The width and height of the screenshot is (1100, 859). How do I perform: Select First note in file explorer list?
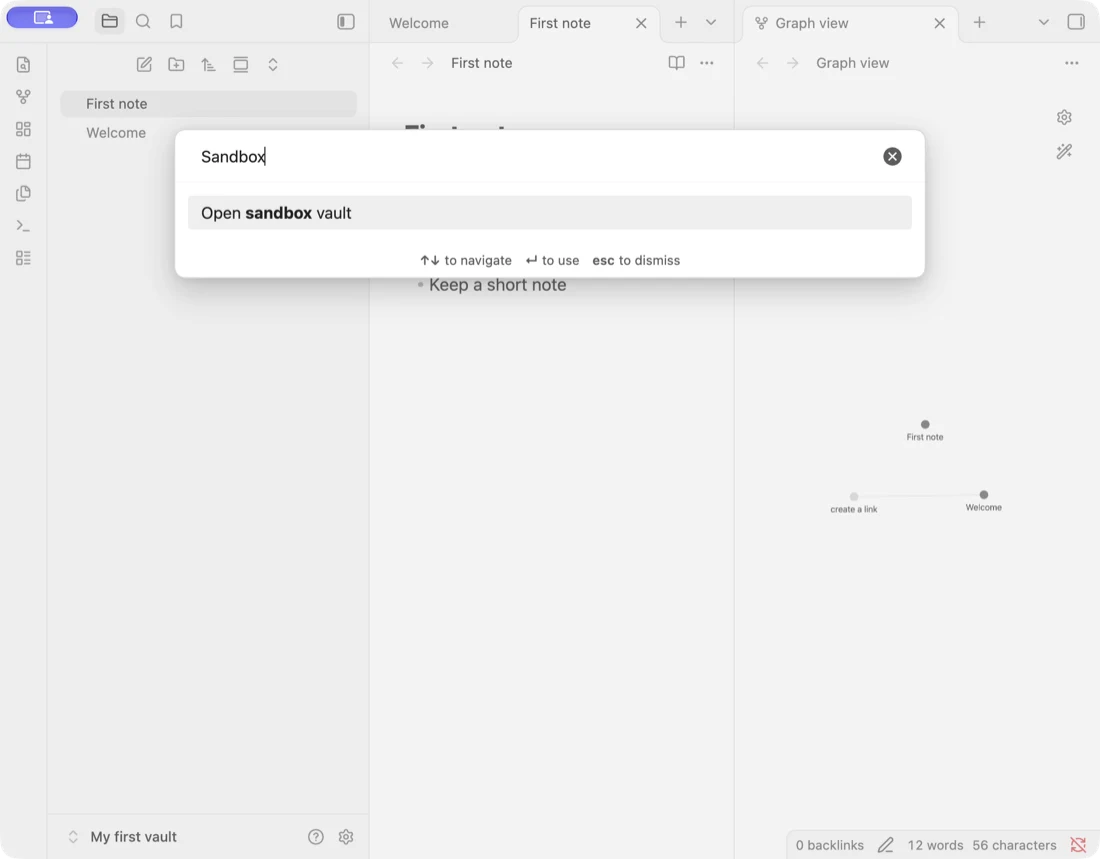(x=208, y=104)
